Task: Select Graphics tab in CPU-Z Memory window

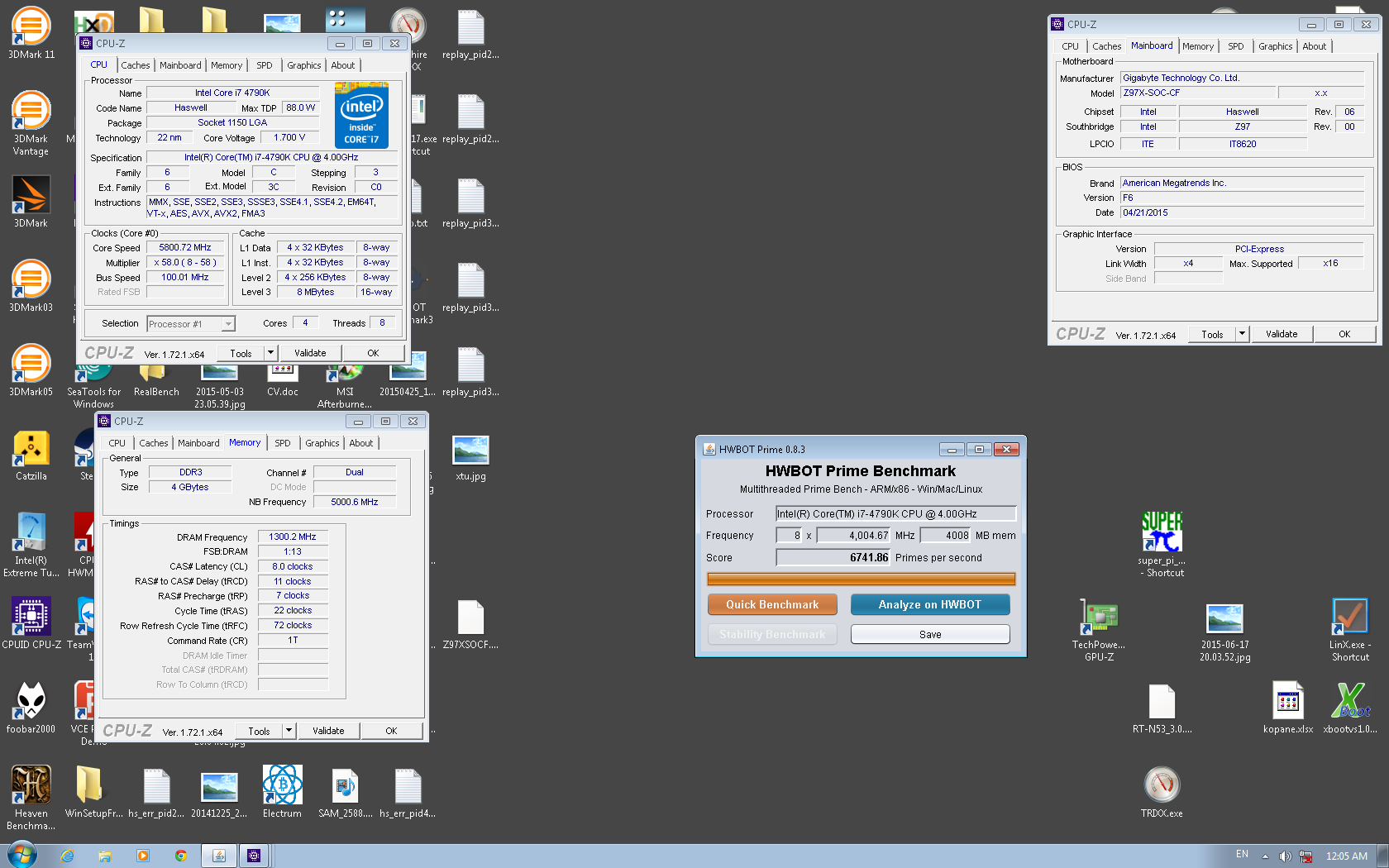Action: (x=322, y=443)
